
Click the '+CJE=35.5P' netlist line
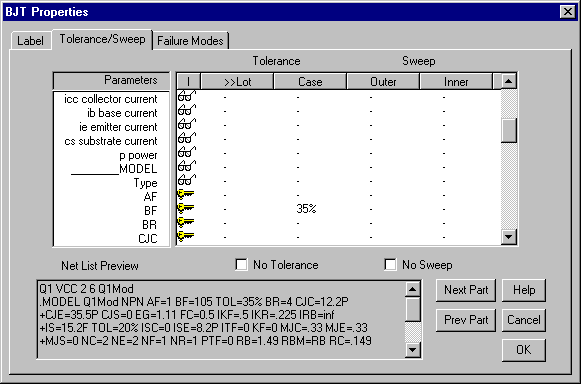pos(187,315)
